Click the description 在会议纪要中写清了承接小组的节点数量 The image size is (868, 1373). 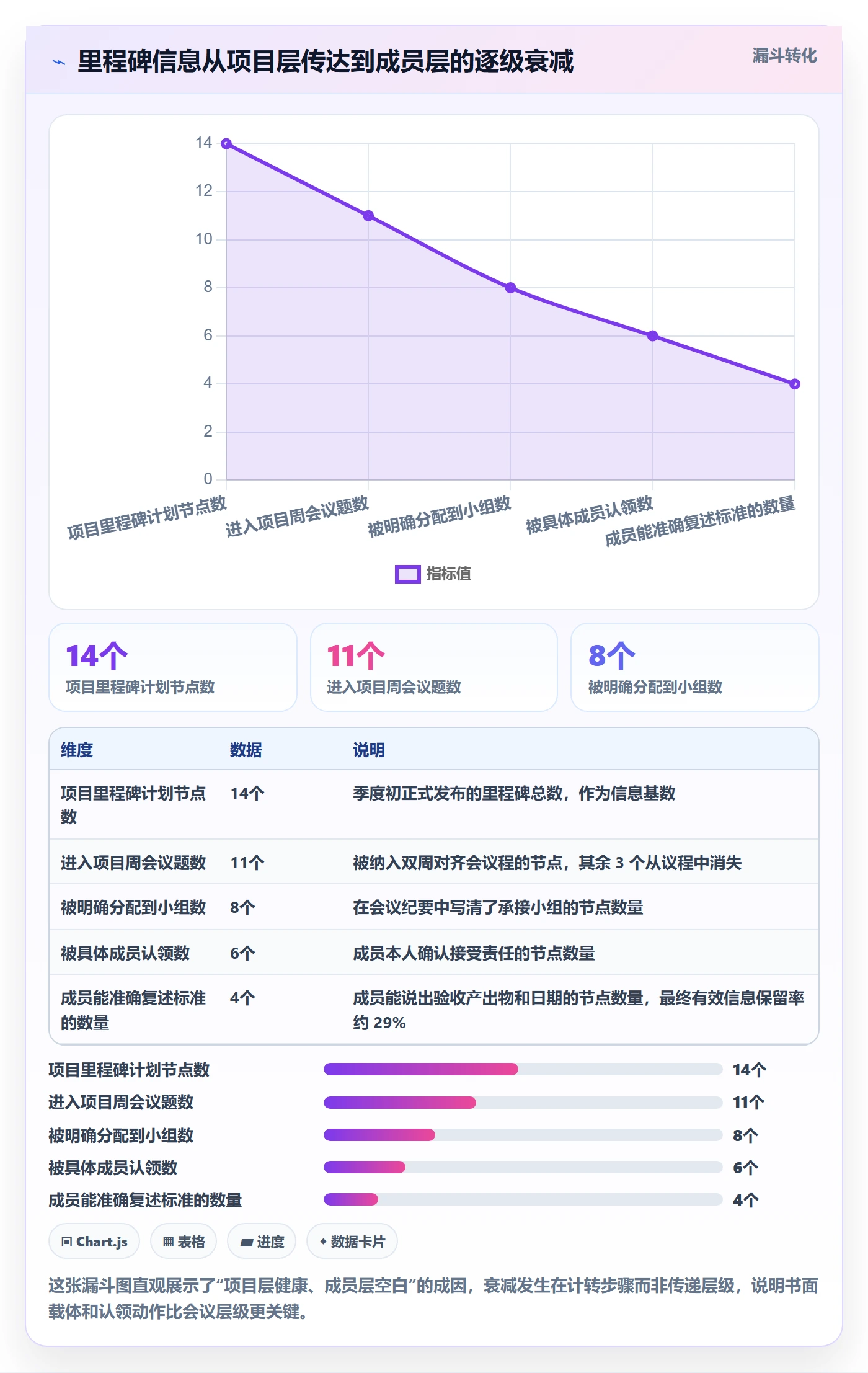(498, 907)
